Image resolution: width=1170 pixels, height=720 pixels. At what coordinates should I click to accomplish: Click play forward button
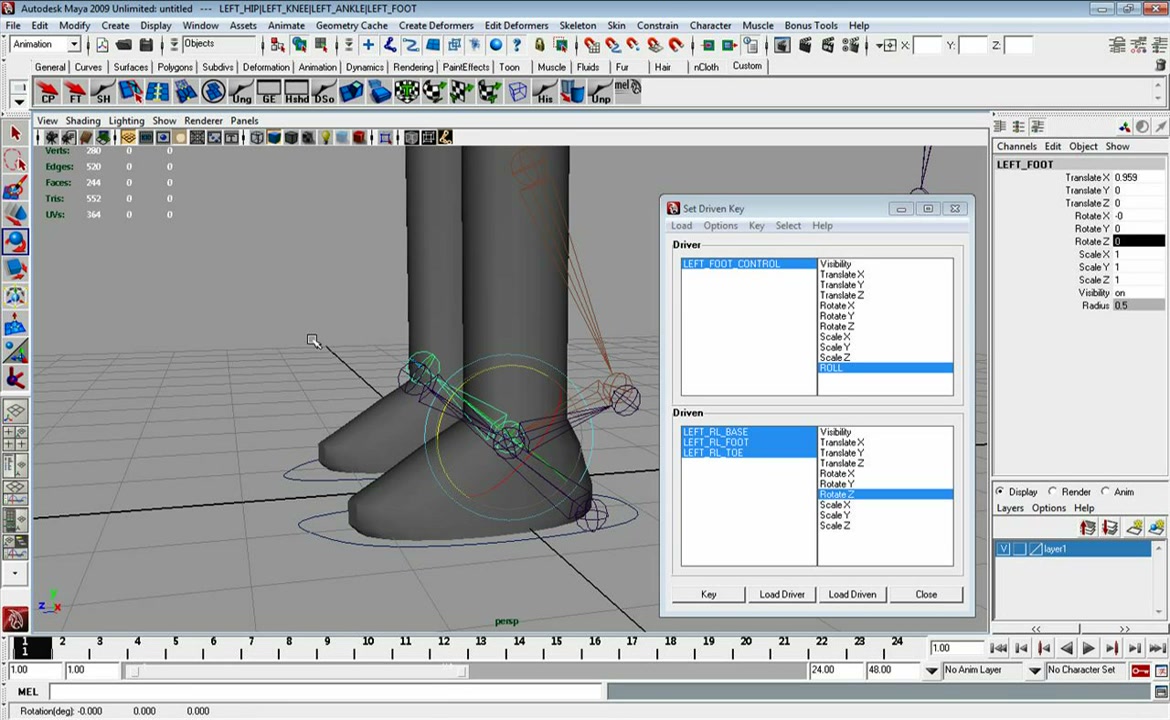pyautogui.click(x=1089, y=648)
